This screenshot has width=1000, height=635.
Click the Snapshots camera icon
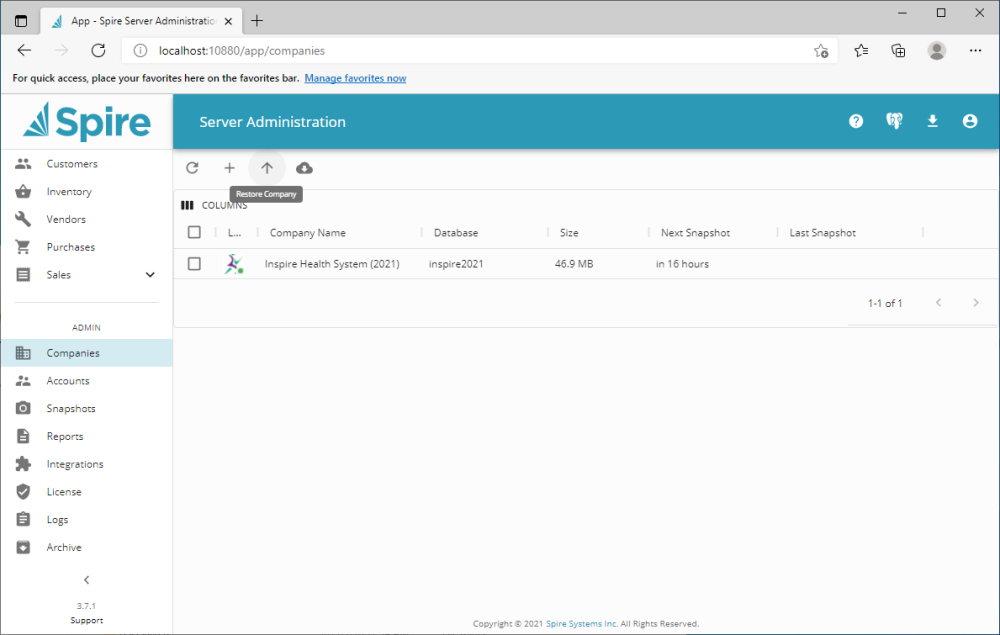[x=23, y=409]
